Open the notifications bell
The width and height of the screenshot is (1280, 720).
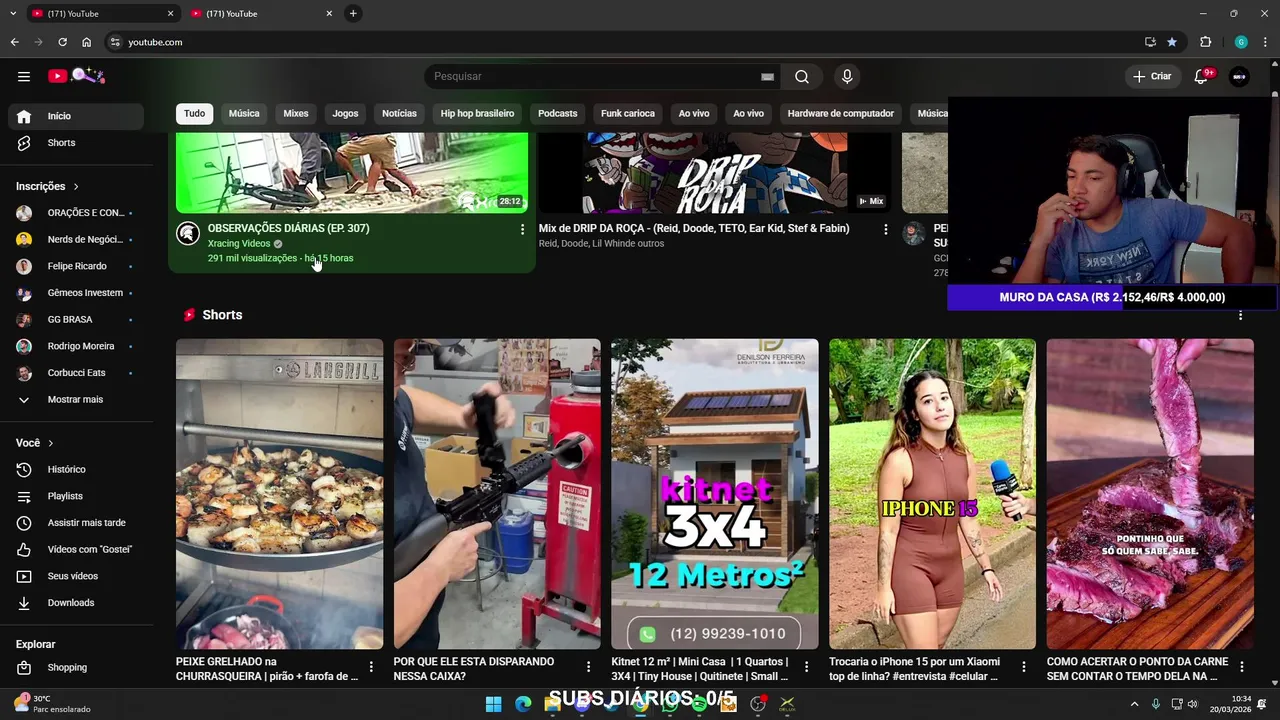tap(1202, 76)
